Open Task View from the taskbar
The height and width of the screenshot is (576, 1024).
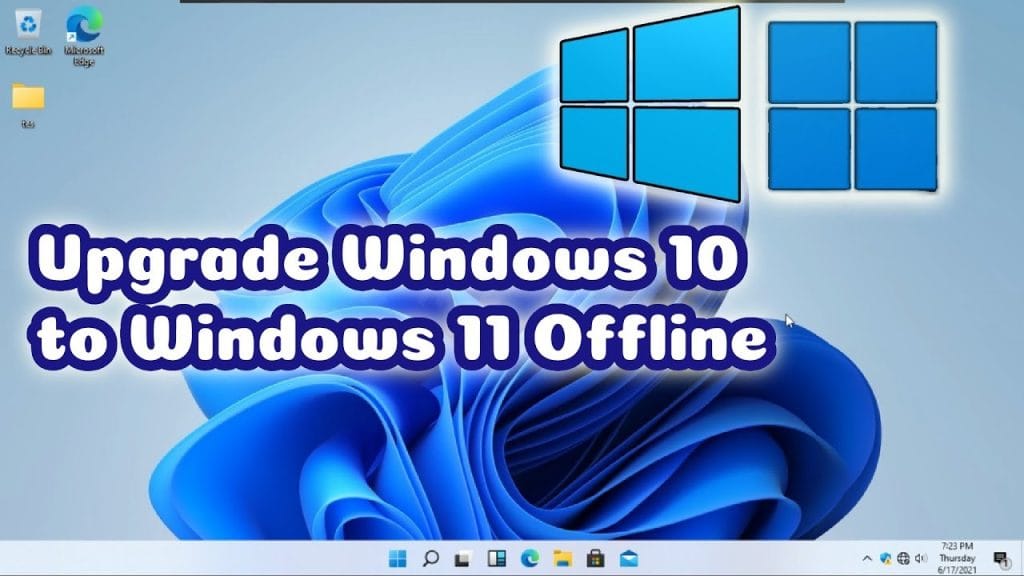462,558
